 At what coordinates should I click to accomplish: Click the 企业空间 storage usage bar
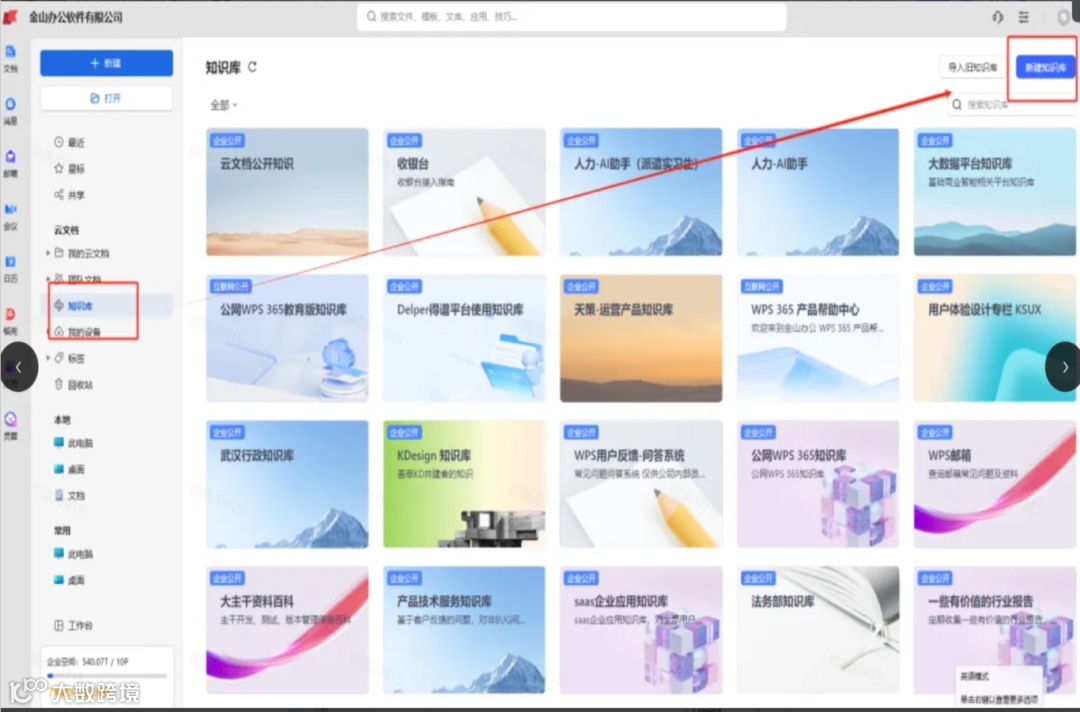tap(107, 675)
